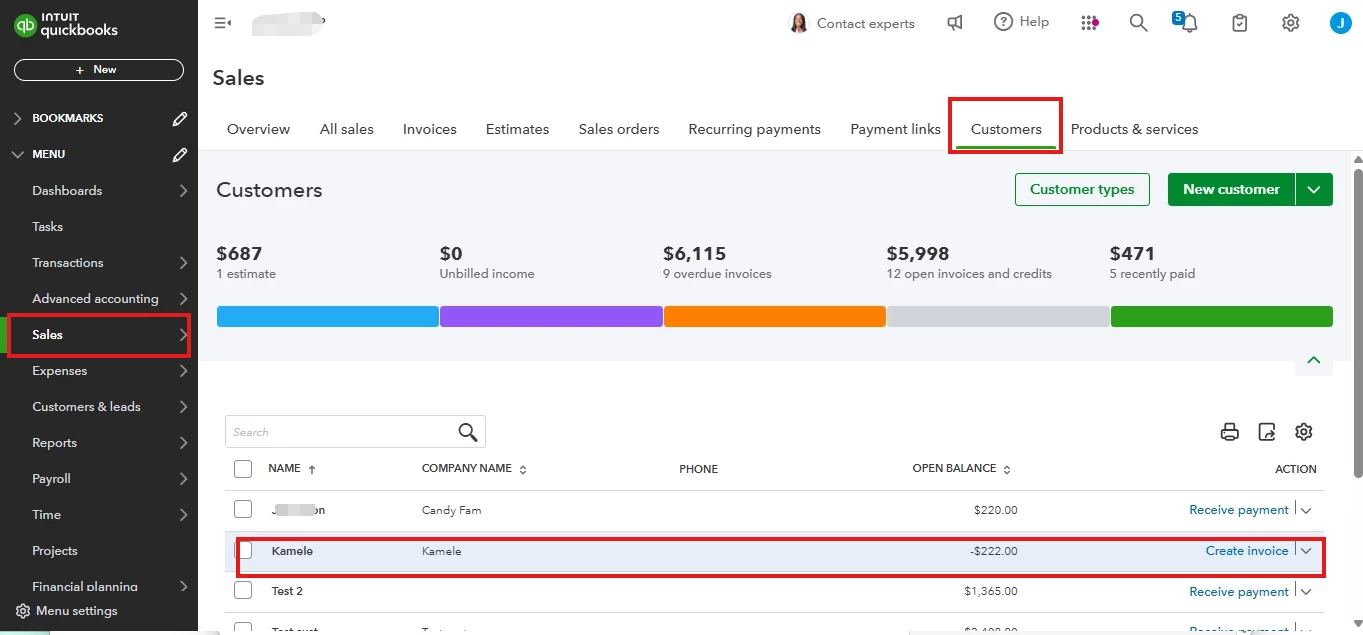Switch to Payment links tab

[895, 129]
